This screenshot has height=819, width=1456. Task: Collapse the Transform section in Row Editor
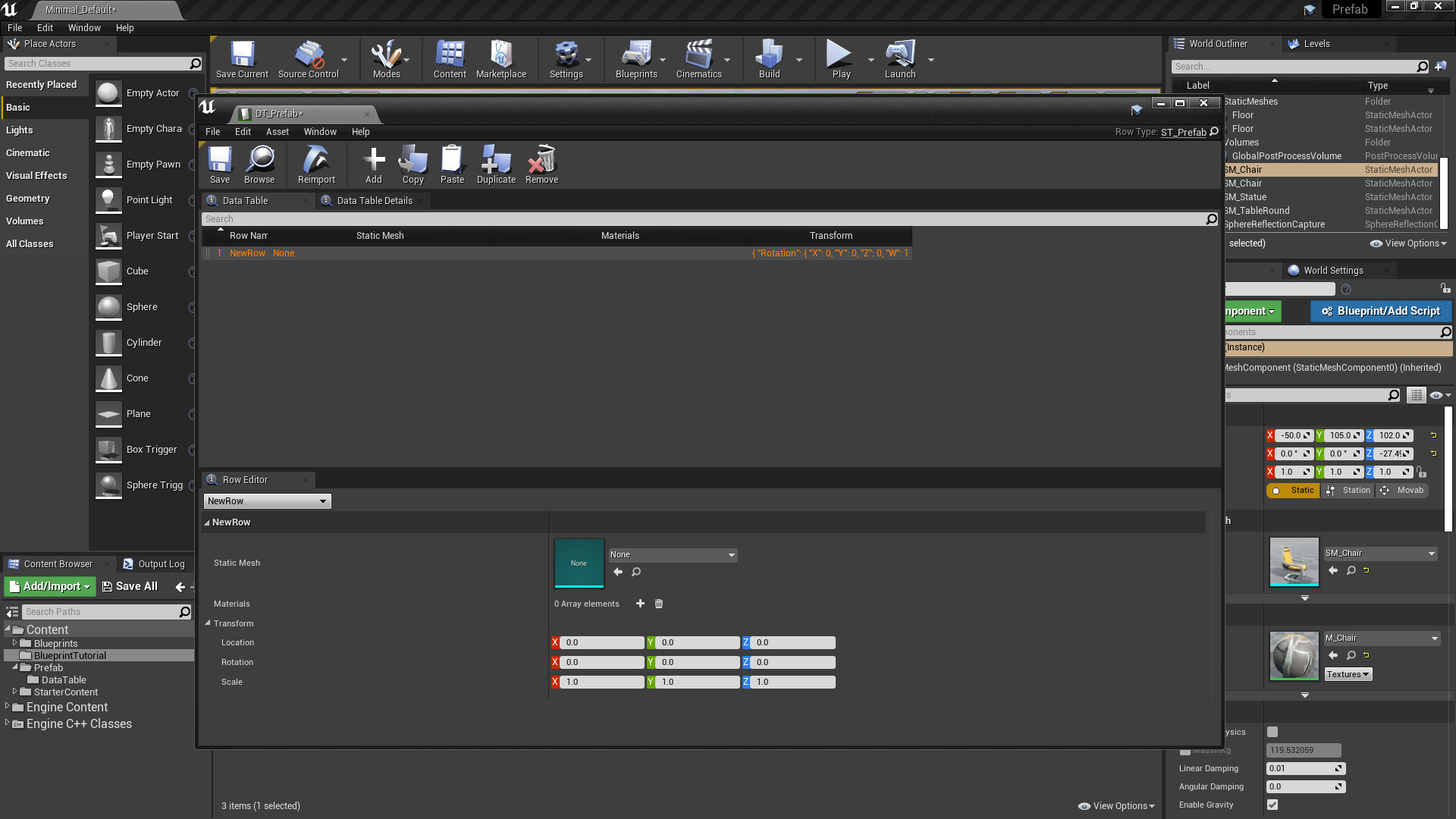[x=209, y=623]
